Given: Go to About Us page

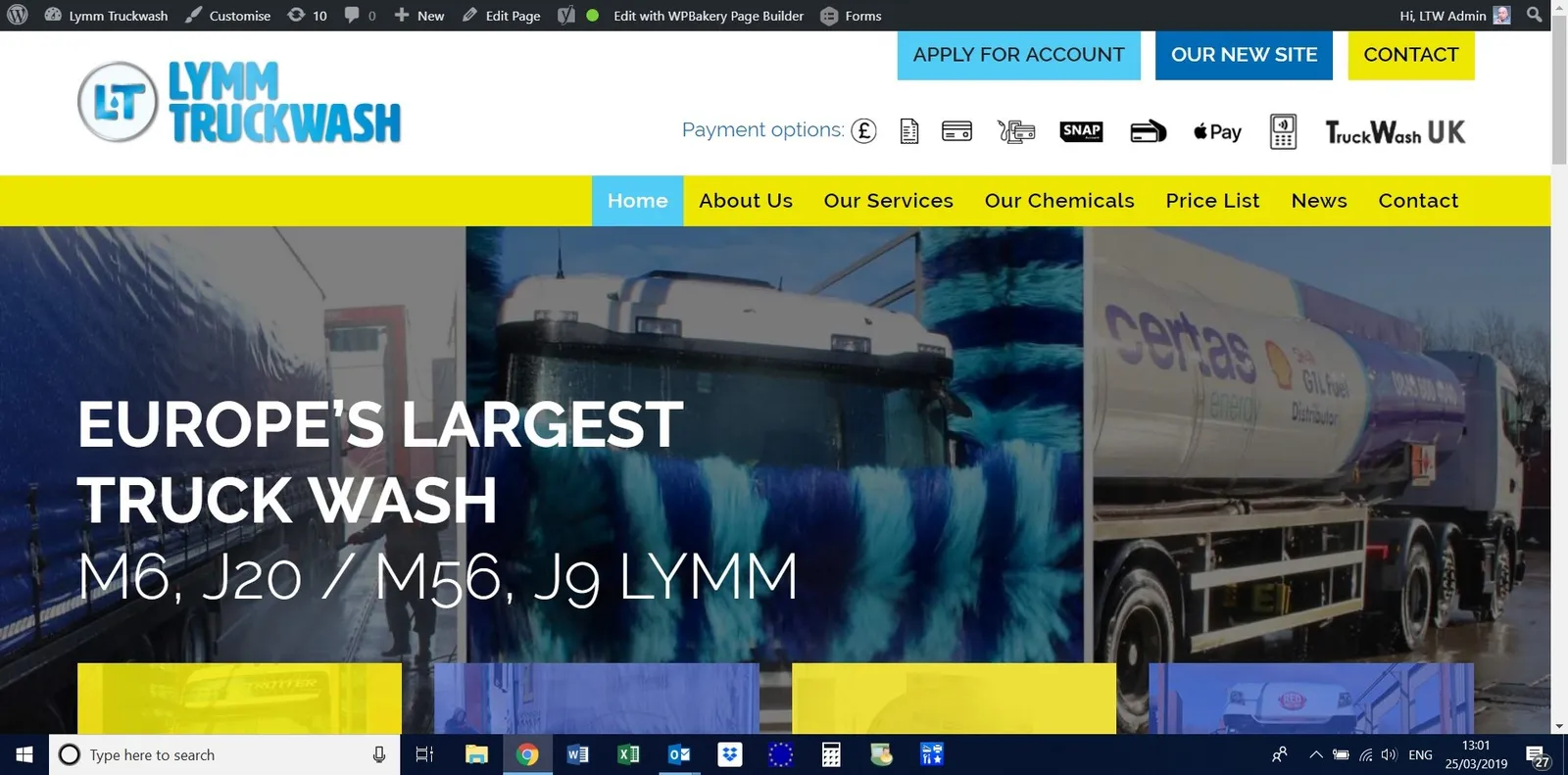Looking at the screenshot, I should point(746,201).
